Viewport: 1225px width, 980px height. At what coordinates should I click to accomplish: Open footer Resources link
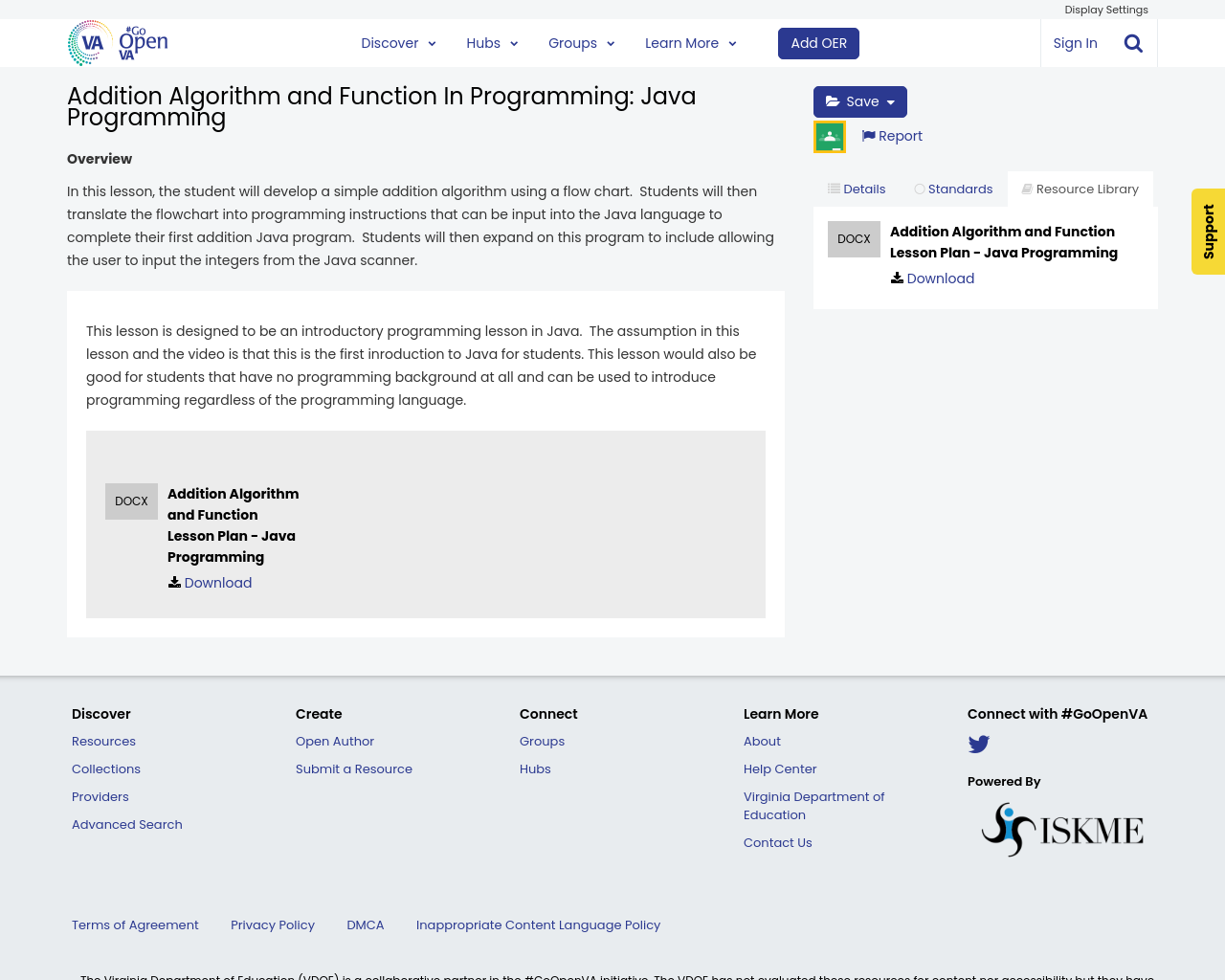(103, 742)
